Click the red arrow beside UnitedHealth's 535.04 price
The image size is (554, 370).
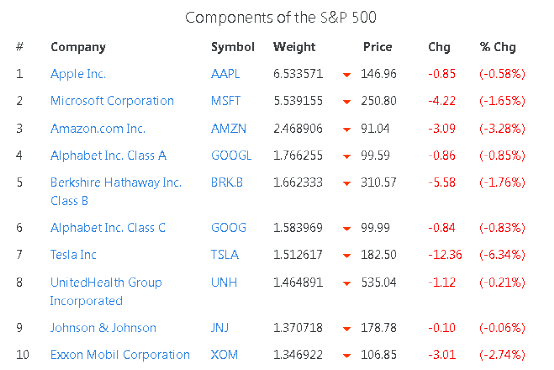[x=347, y=283]
